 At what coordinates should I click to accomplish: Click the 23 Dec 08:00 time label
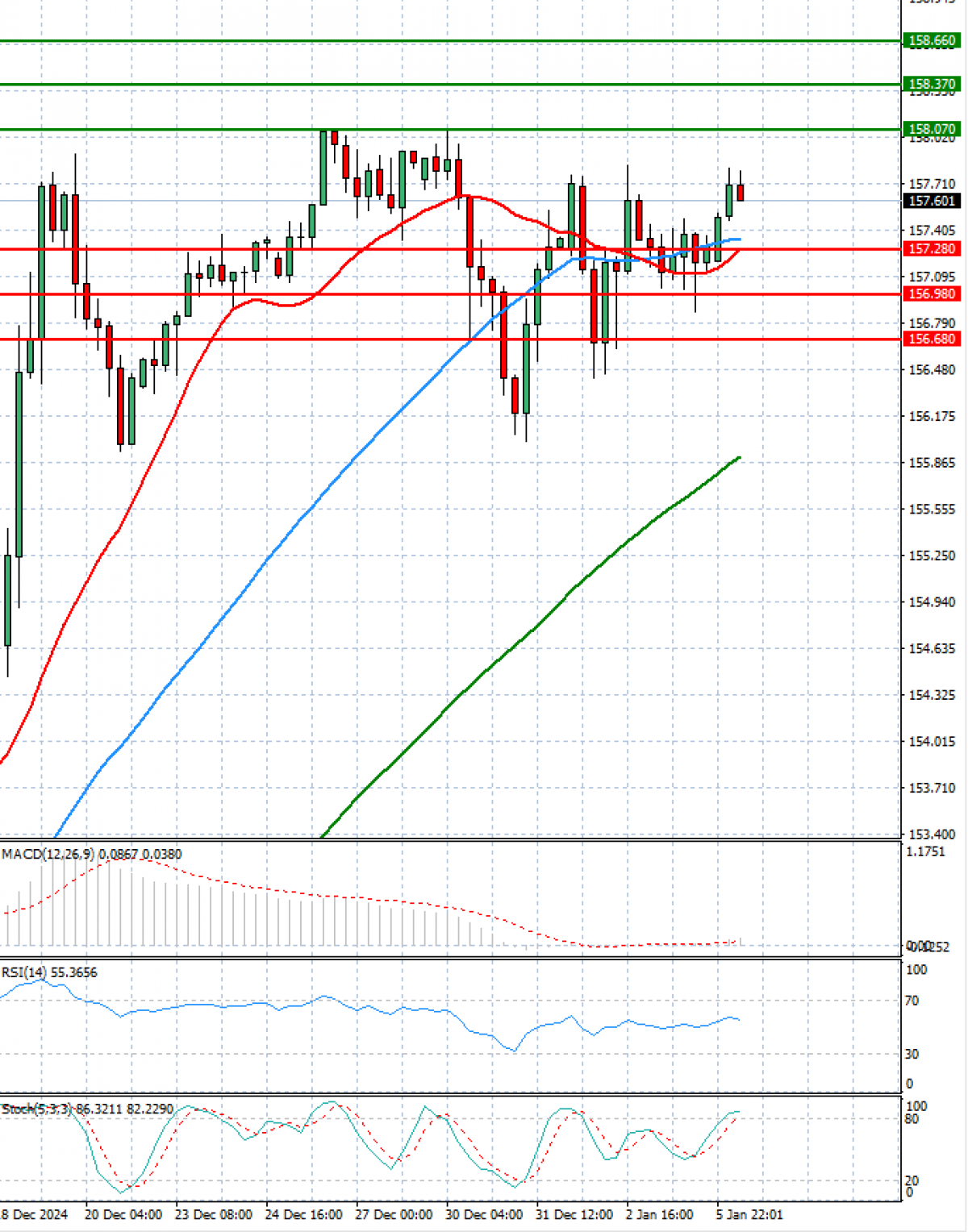(213, 1214)
